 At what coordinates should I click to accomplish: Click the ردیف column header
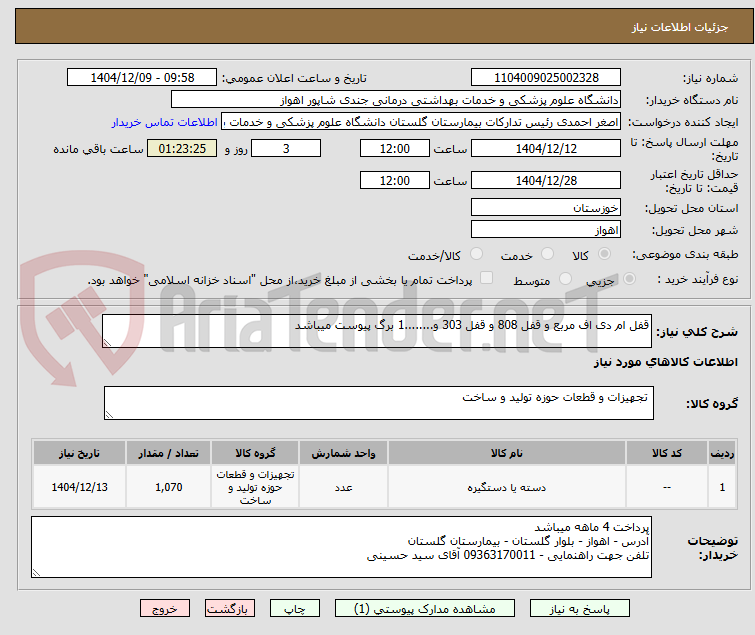(722, 453)
